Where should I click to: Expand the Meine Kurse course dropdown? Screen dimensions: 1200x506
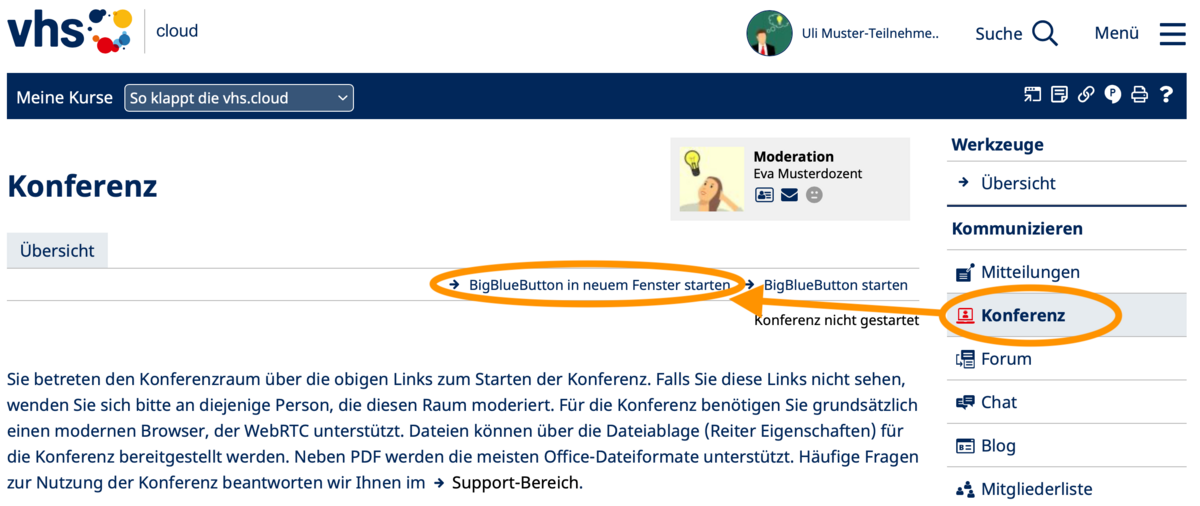tap(239, 98)
